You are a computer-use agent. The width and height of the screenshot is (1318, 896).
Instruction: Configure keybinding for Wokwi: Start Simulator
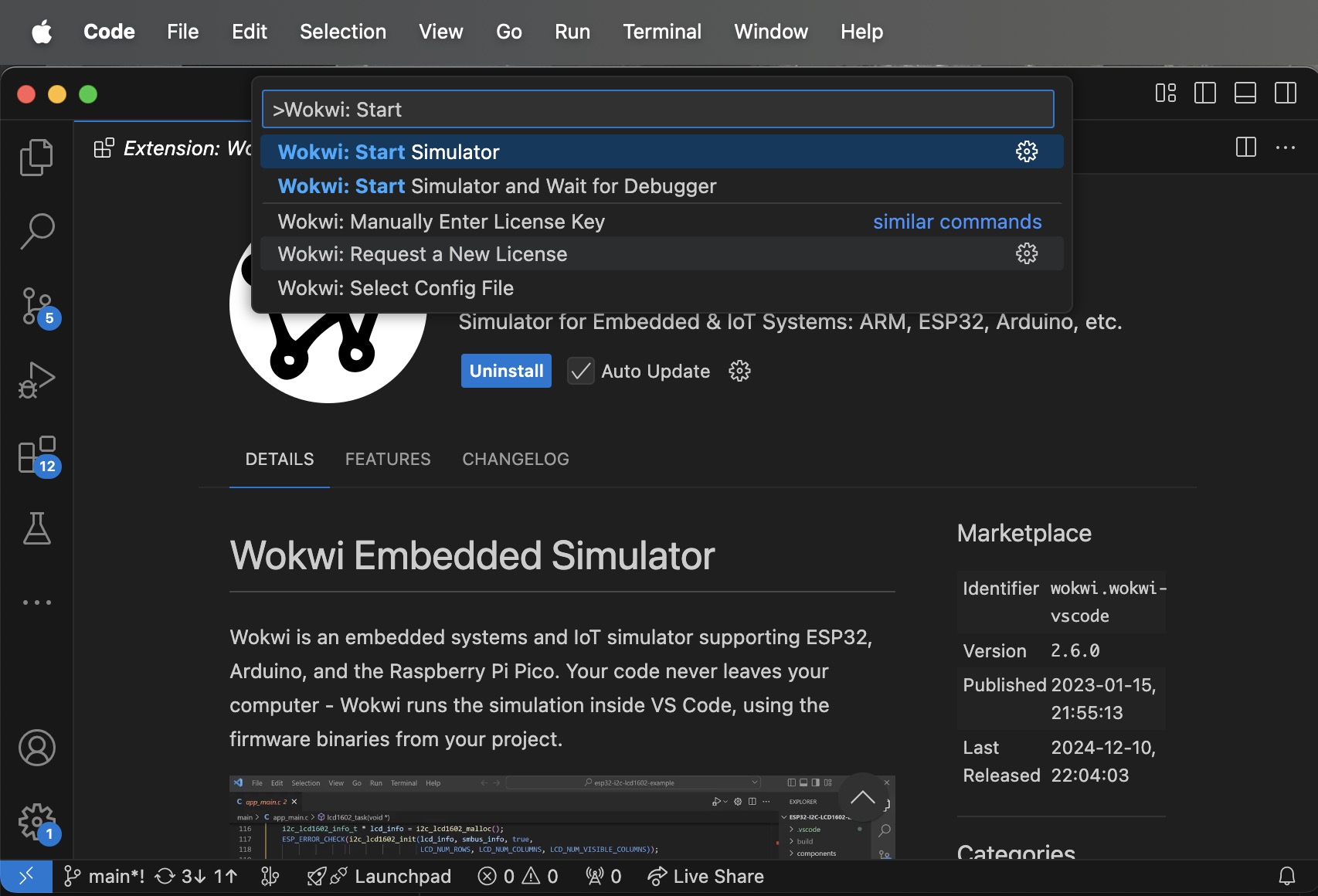(1027, 151)
